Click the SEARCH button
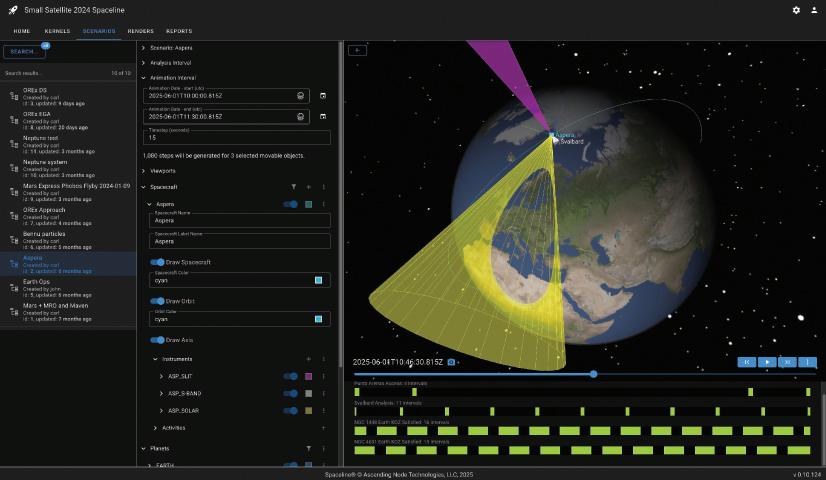The height and width of the screenshot is (480, 826). [24, 52]
